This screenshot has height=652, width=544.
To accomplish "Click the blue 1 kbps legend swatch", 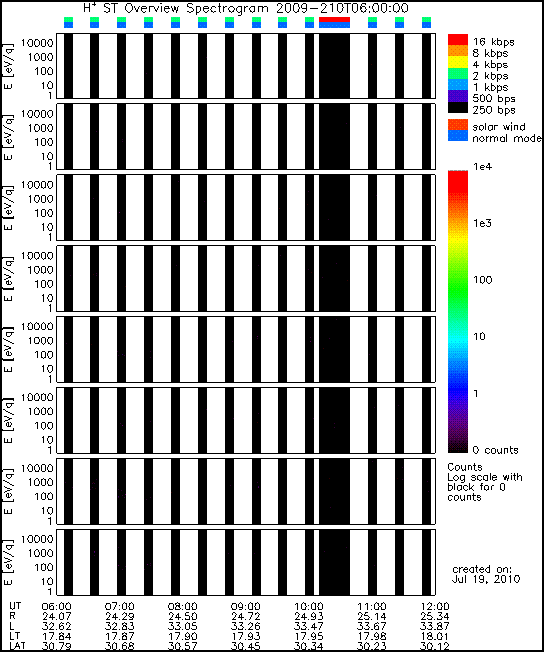I will [458, 85].
